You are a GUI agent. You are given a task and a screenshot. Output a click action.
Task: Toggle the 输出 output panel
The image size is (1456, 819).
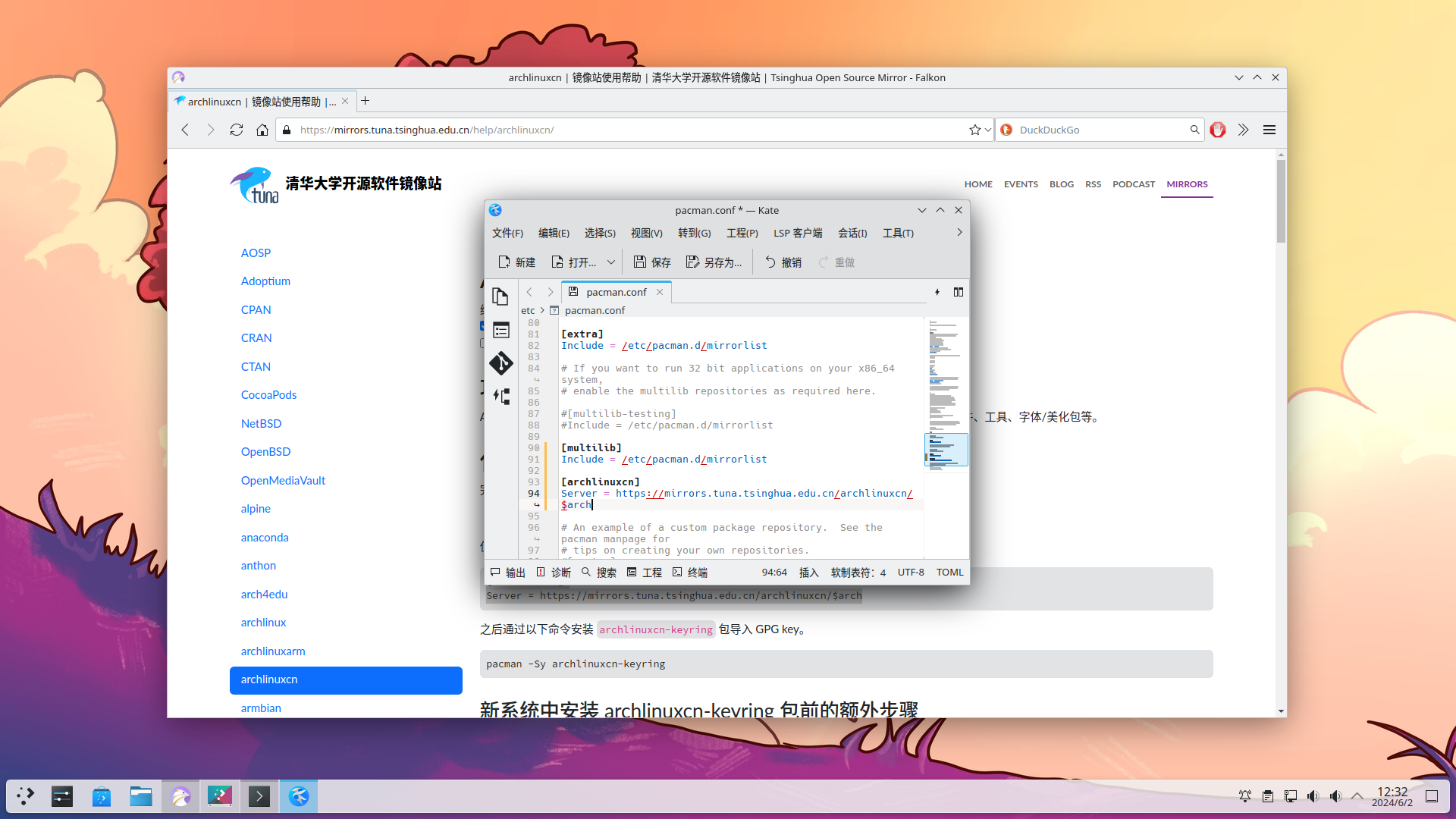[x=507, y=573]
